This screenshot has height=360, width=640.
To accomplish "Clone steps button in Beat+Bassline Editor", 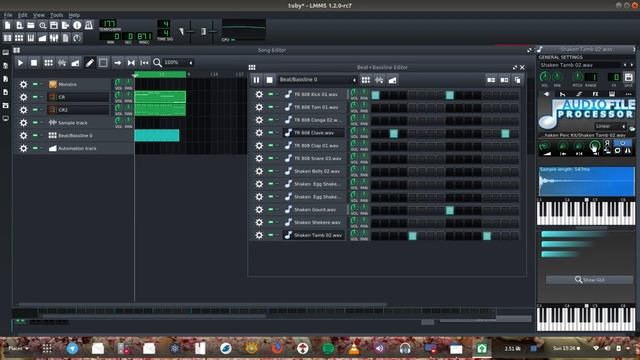I will coord(518,80).
